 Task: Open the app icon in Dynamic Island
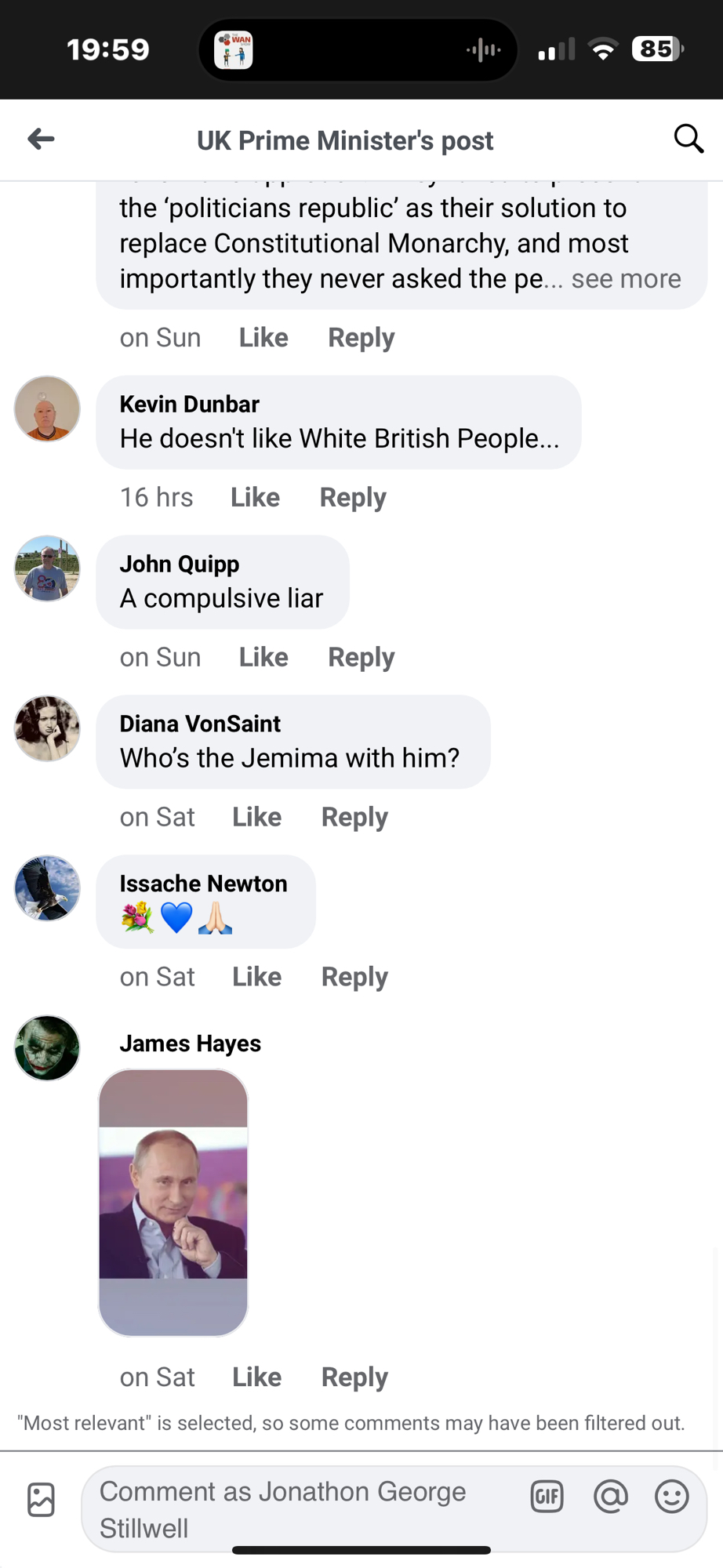[x=234, y=50]
